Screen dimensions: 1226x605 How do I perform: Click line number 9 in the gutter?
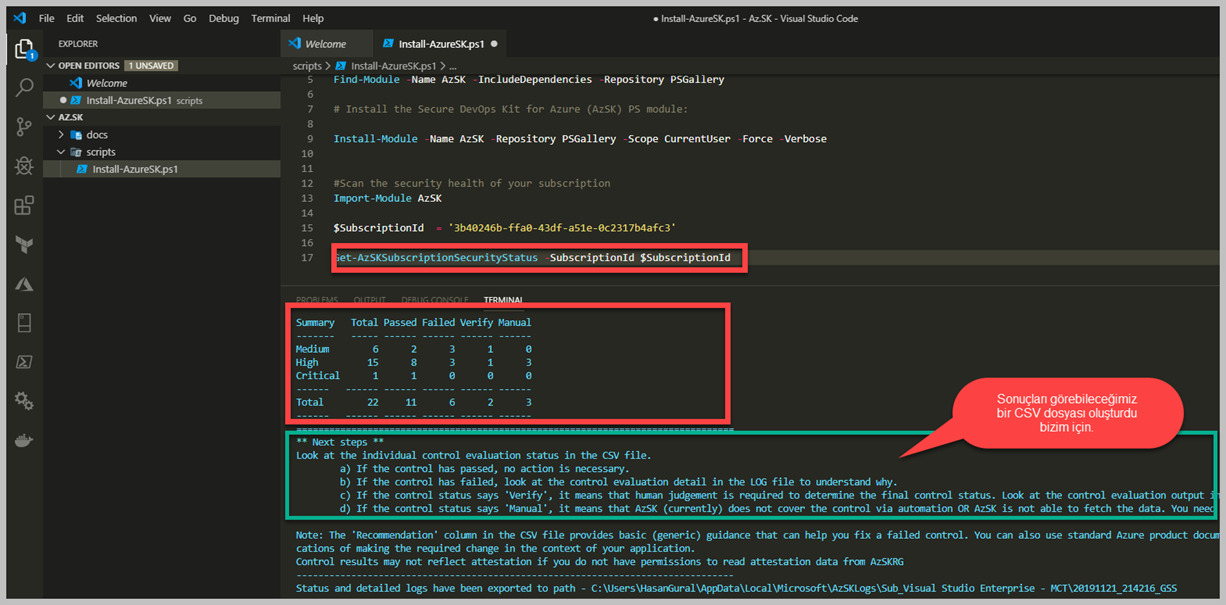click(x=310, y=139)
